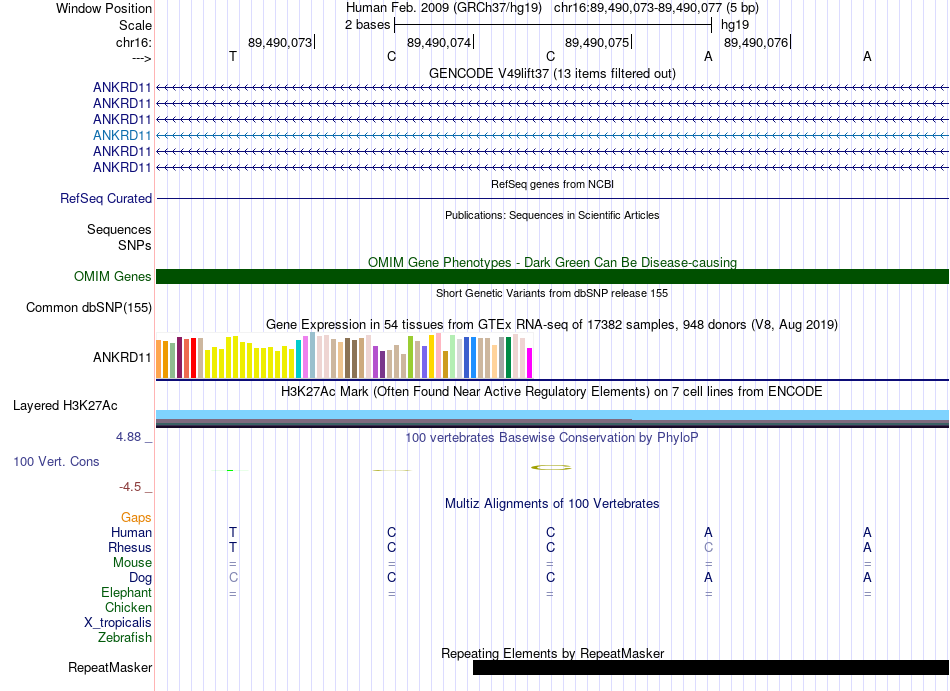950x691 pixels.
Task: Select the Dog alignment row label
Action: pos(140,578)
